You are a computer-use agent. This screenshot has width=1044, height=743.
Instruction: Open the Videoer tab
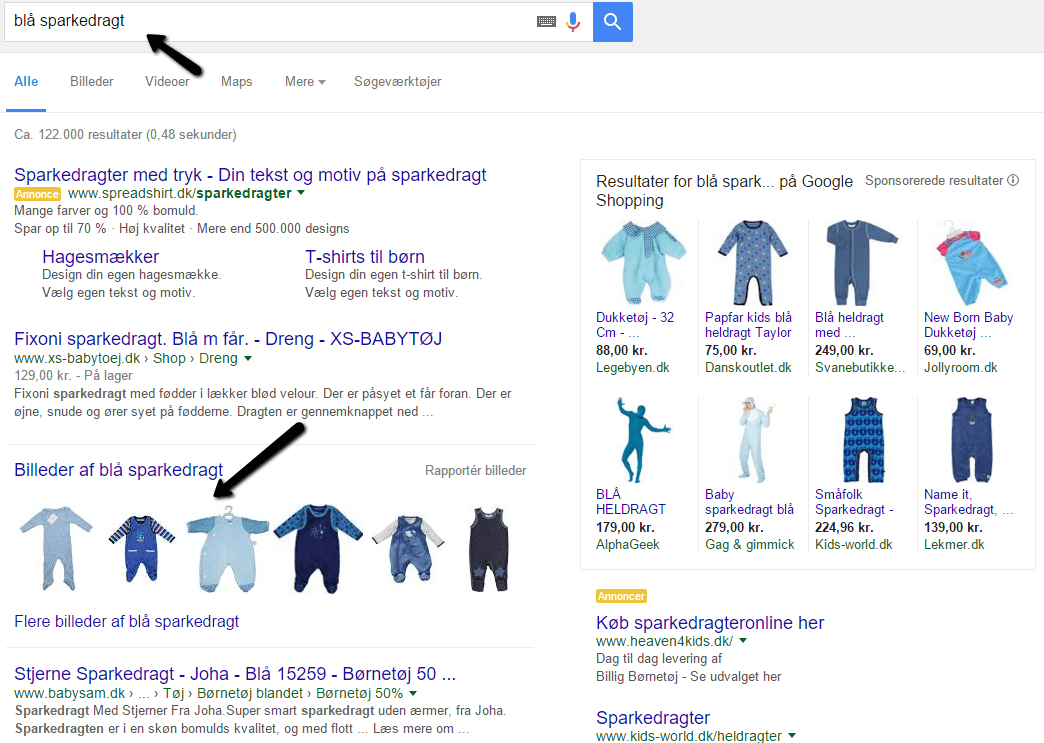(167, 82)
